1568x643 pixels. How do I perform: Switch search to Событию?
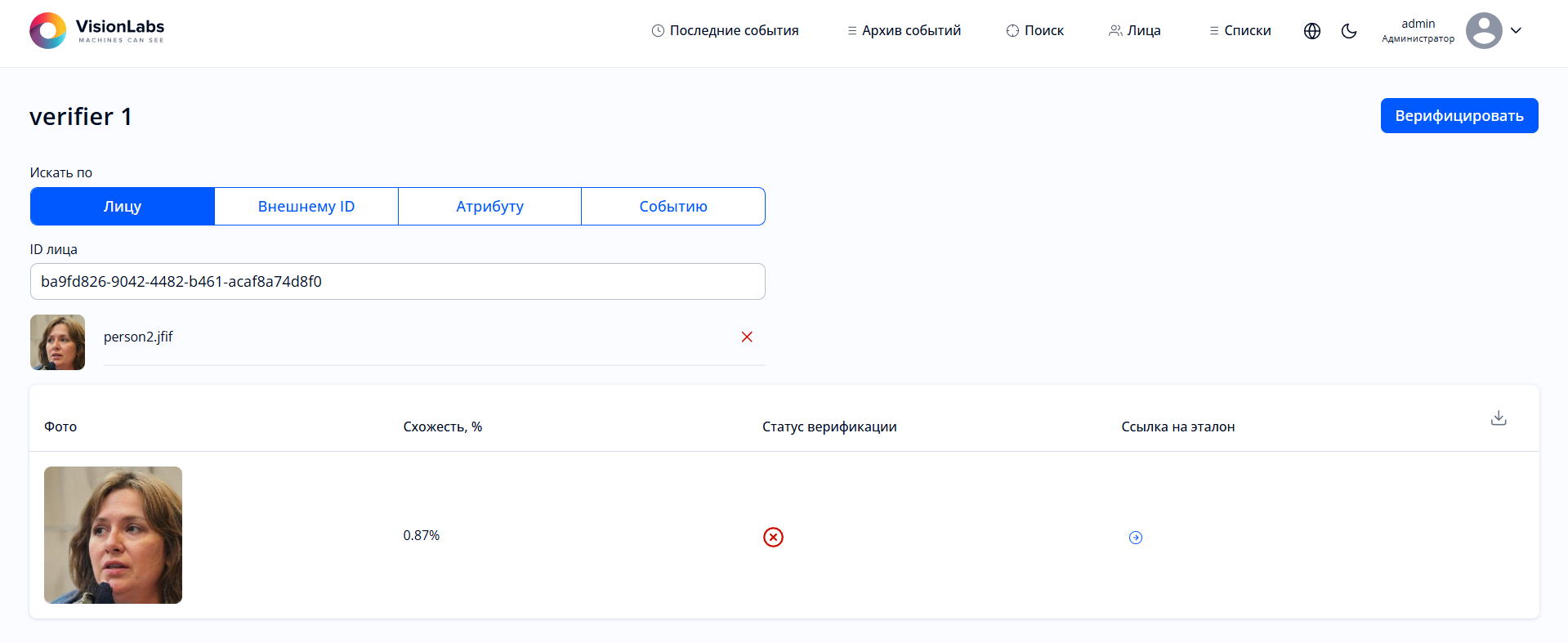click(673, 207)
